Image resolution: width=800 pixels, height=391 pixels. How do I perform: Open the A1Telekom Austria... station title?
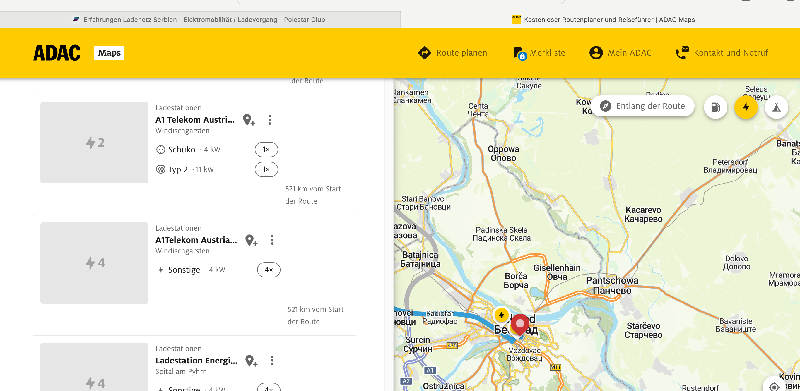click(196, 240)
